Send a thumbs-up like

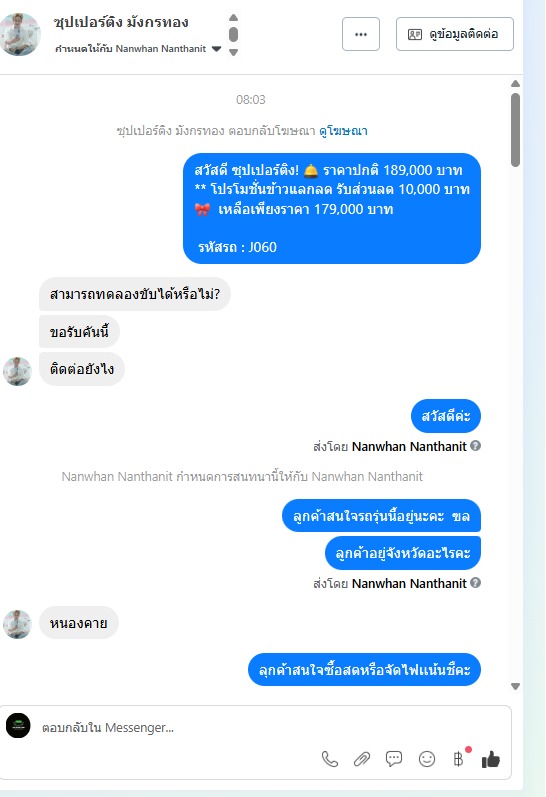[491, 759]
